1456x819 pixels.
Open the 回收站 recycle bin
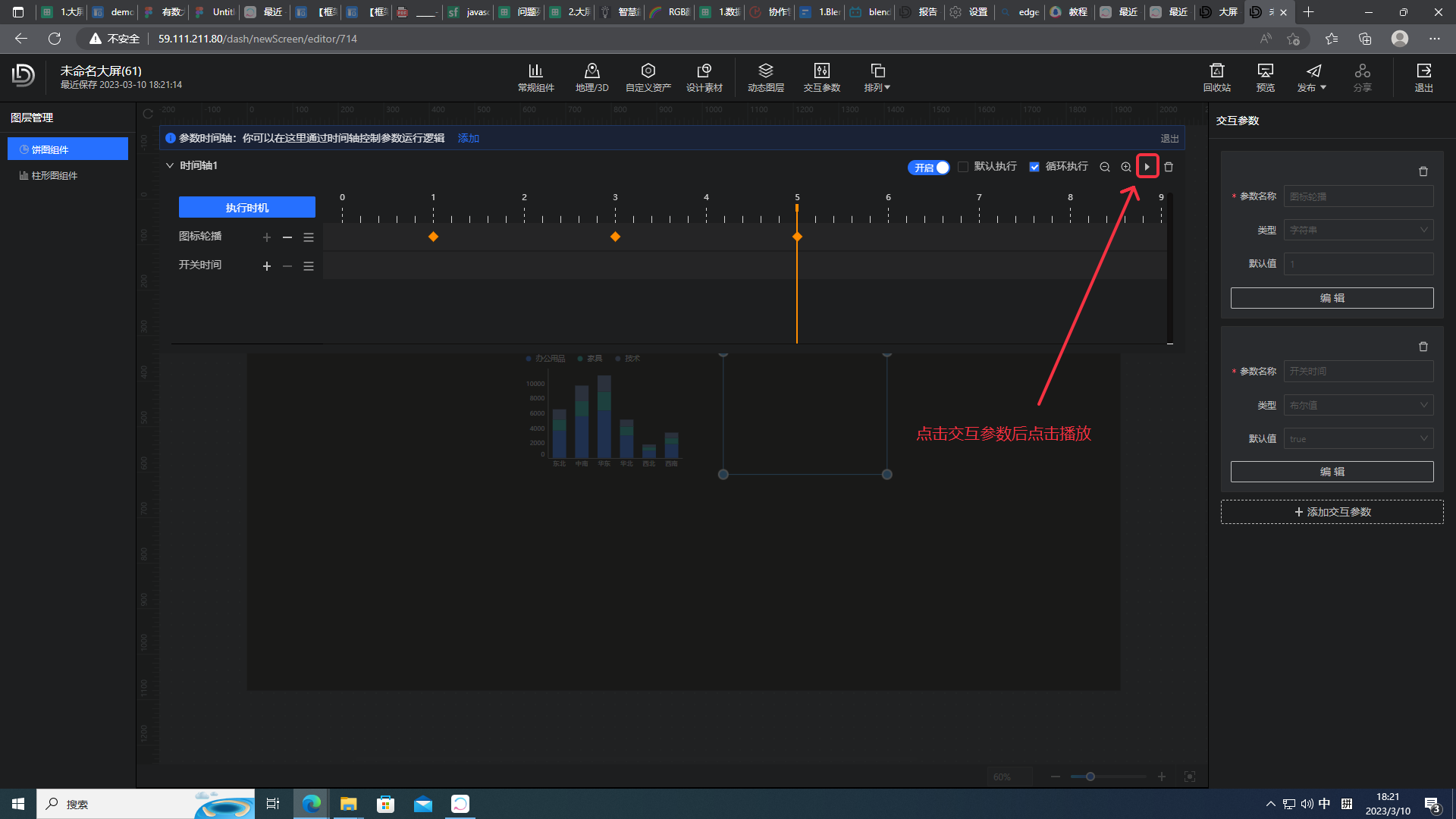pos(1216,77)
